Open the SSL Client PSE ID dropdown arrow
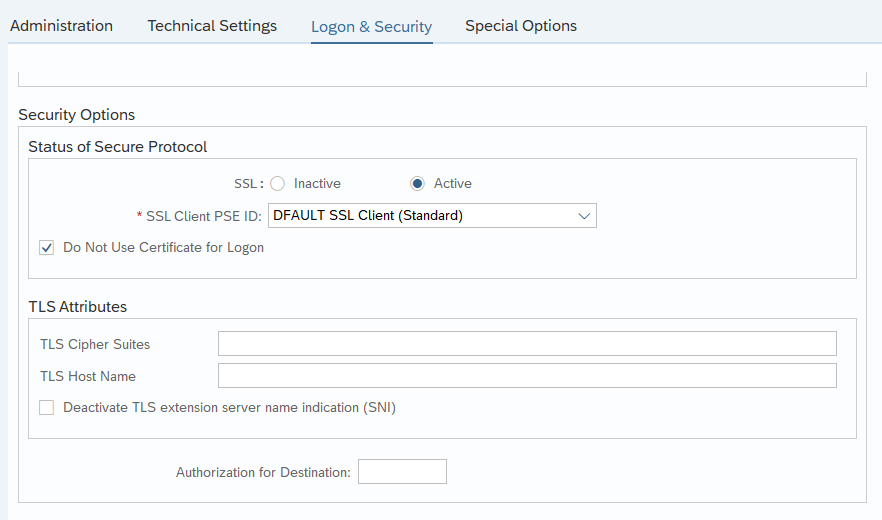This screenshot has height=520, width=882. pyautogui.click(x=584, y=216)
